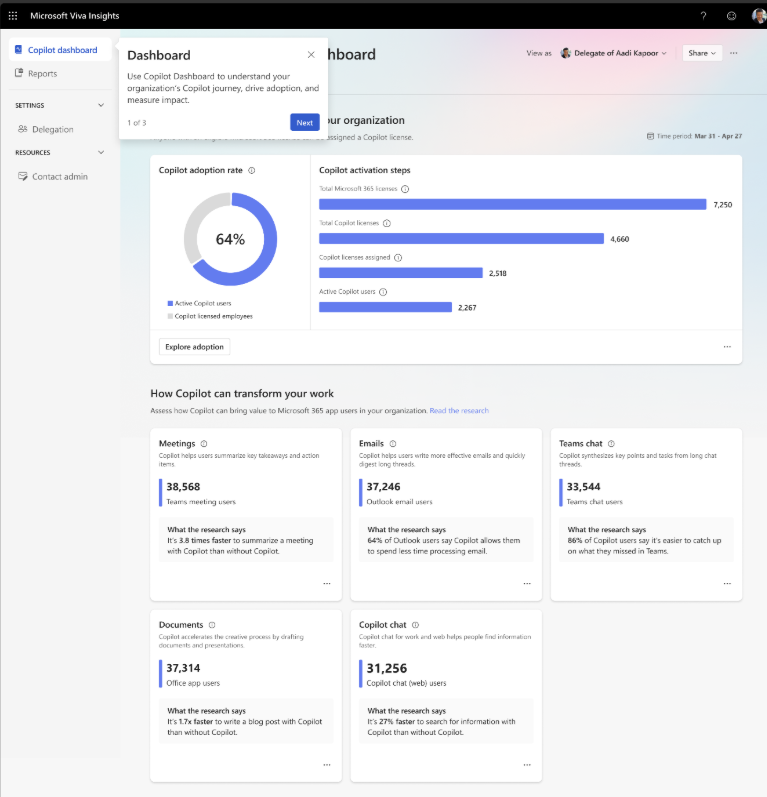Open the user profile avatar
The height and width of the screenshot is (797, 767).
click(759, 16)
